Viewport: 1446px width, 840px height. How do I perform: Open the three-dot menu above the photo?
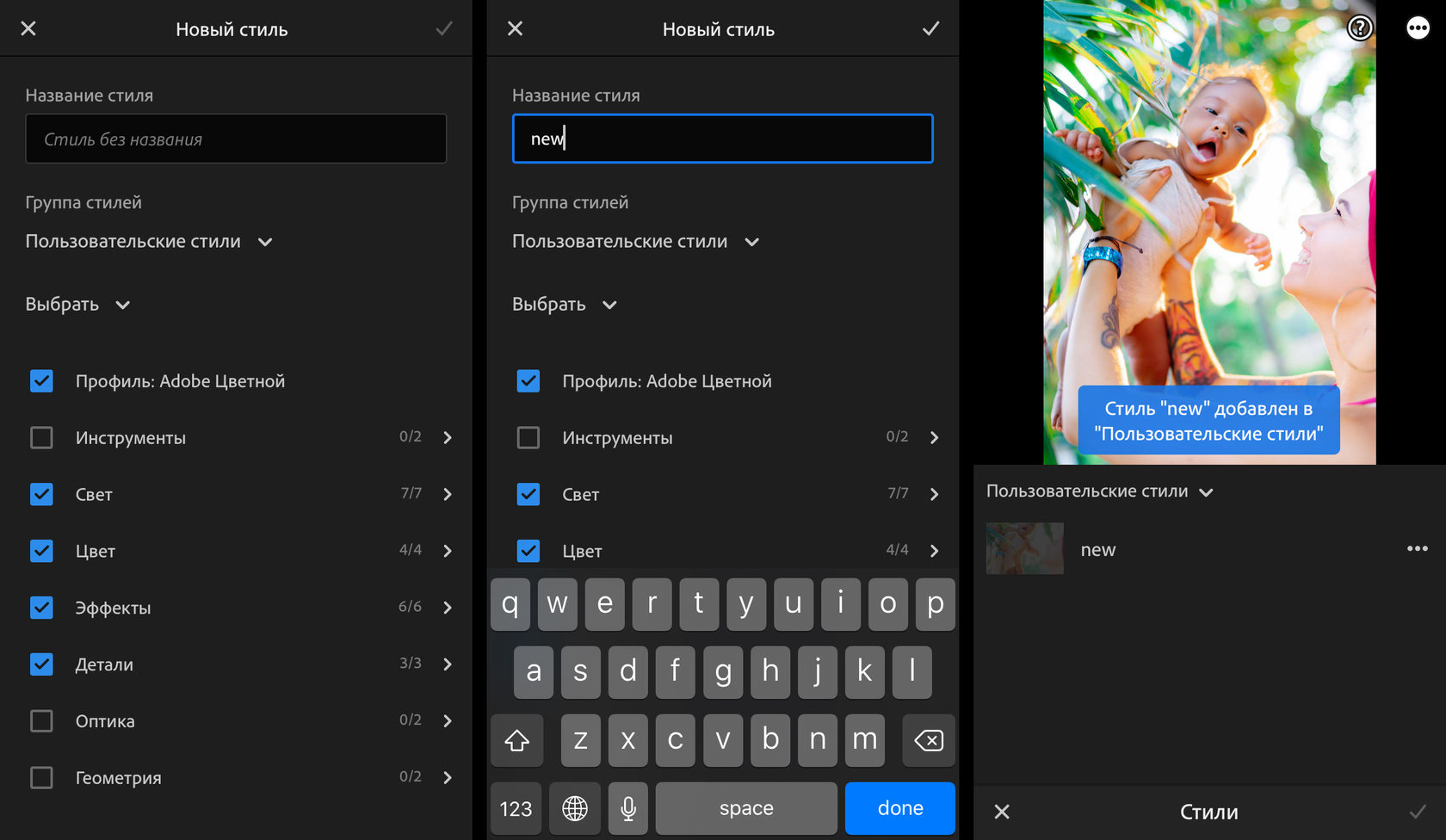click(1418, 28)
